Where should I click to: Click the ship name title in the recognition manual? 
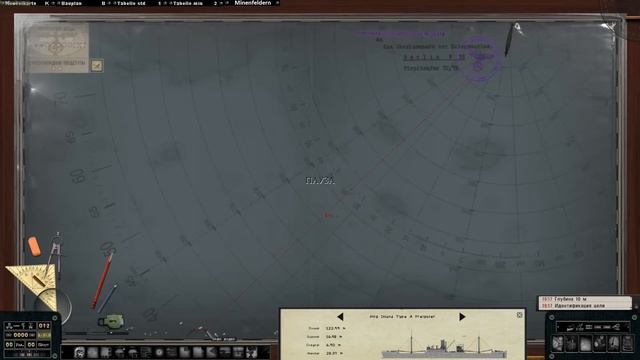pos(402,316)
